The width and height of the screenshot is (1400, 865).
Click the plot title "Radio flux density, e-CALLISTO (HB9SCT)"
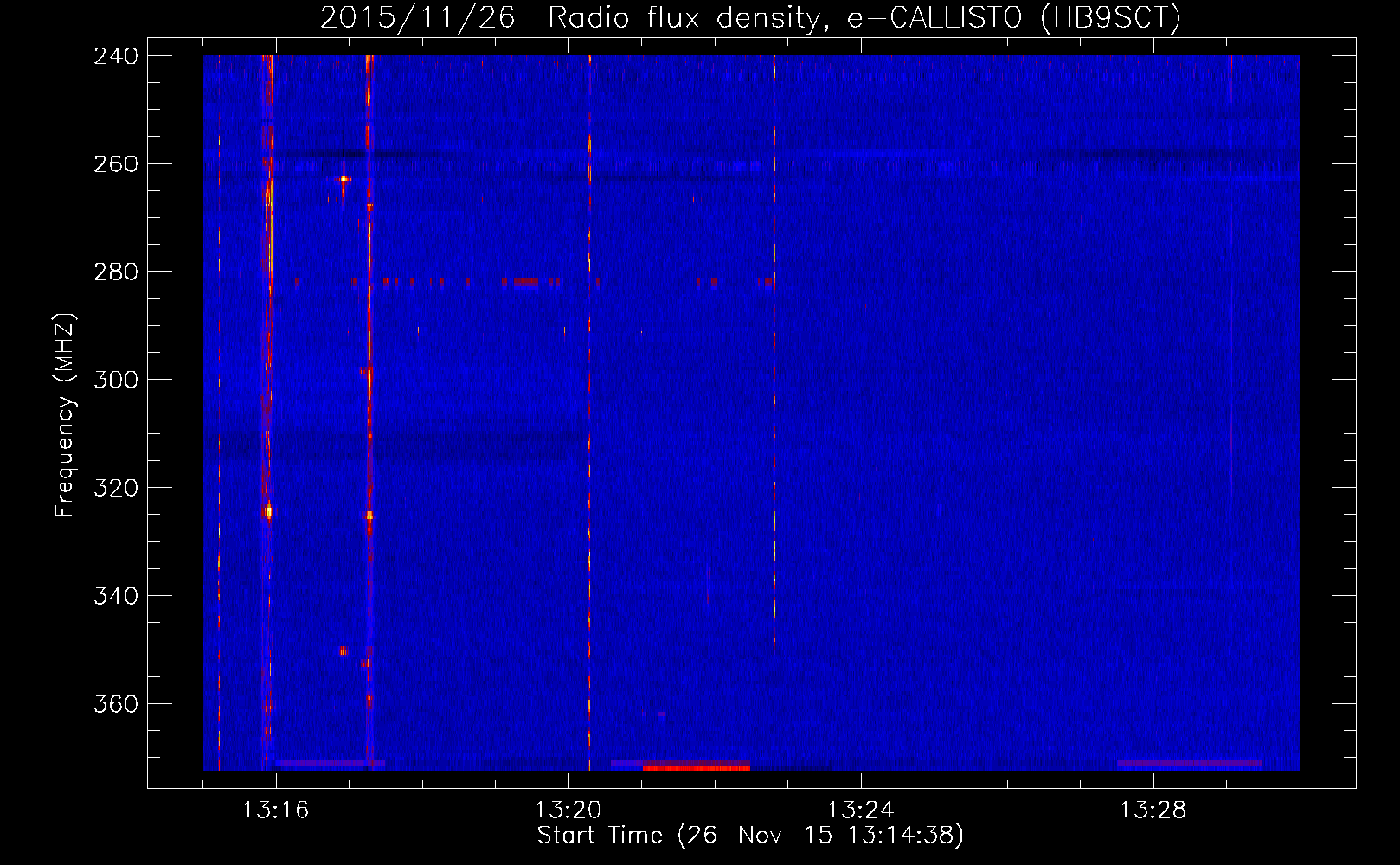click(864, 18)
